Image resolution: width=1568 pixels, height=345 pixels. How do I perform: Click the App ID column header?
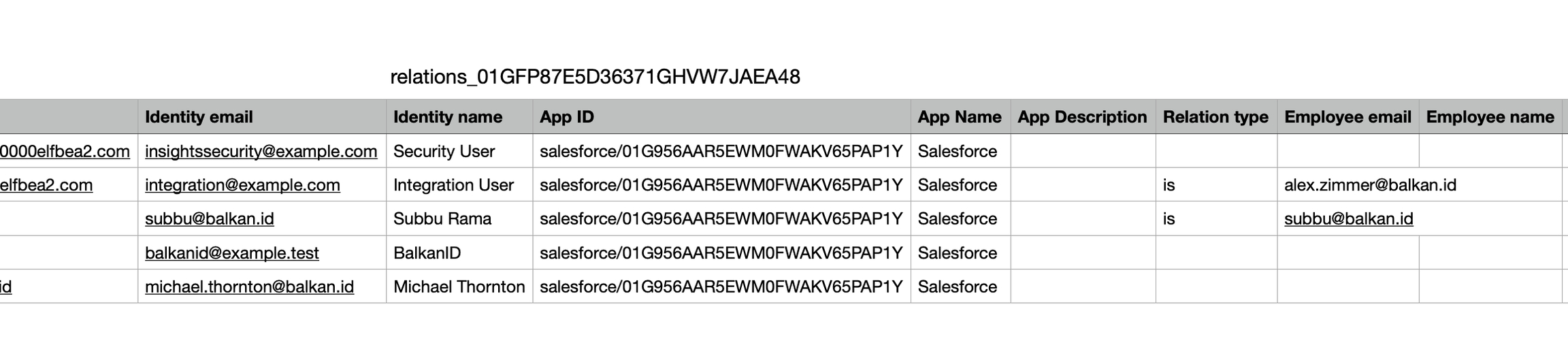coord(567,117)
